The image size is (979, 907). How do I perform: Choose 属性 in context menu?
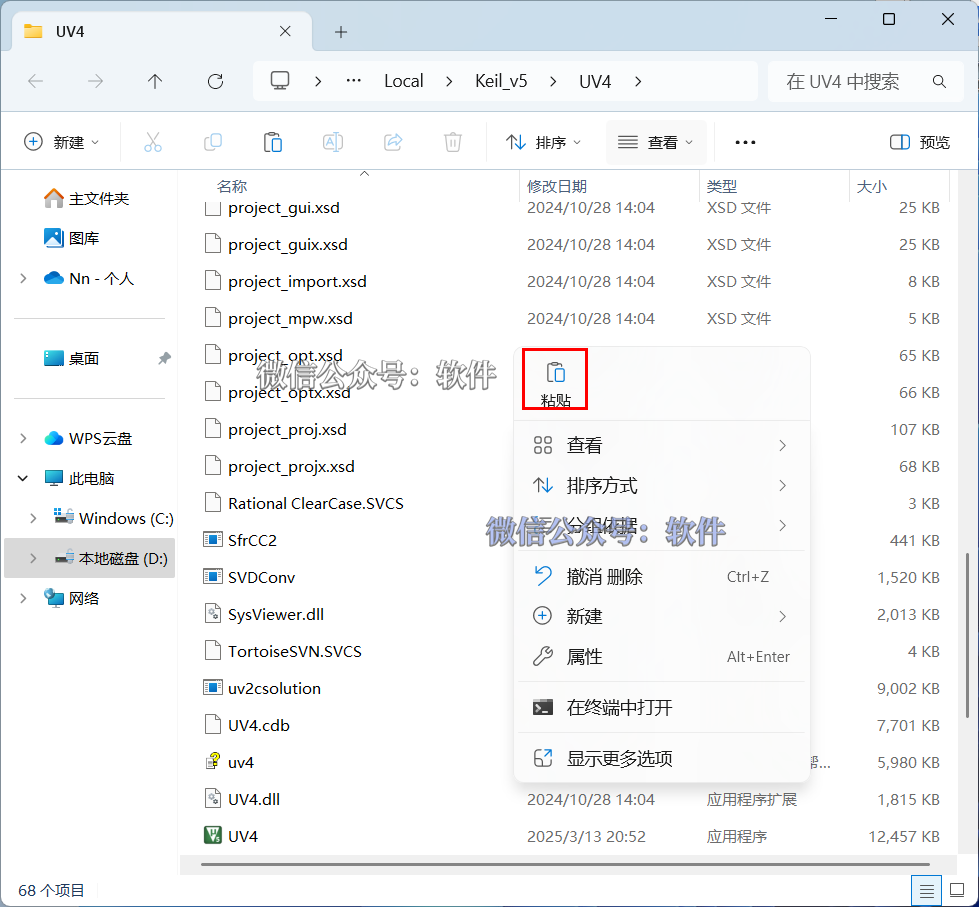(661, 656)
